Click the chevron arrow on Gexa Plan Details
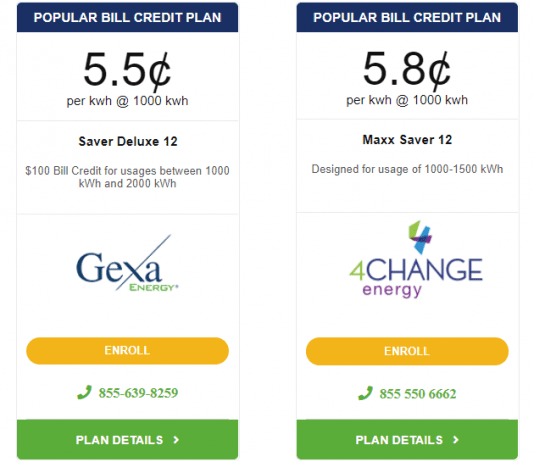 (176, 440)
